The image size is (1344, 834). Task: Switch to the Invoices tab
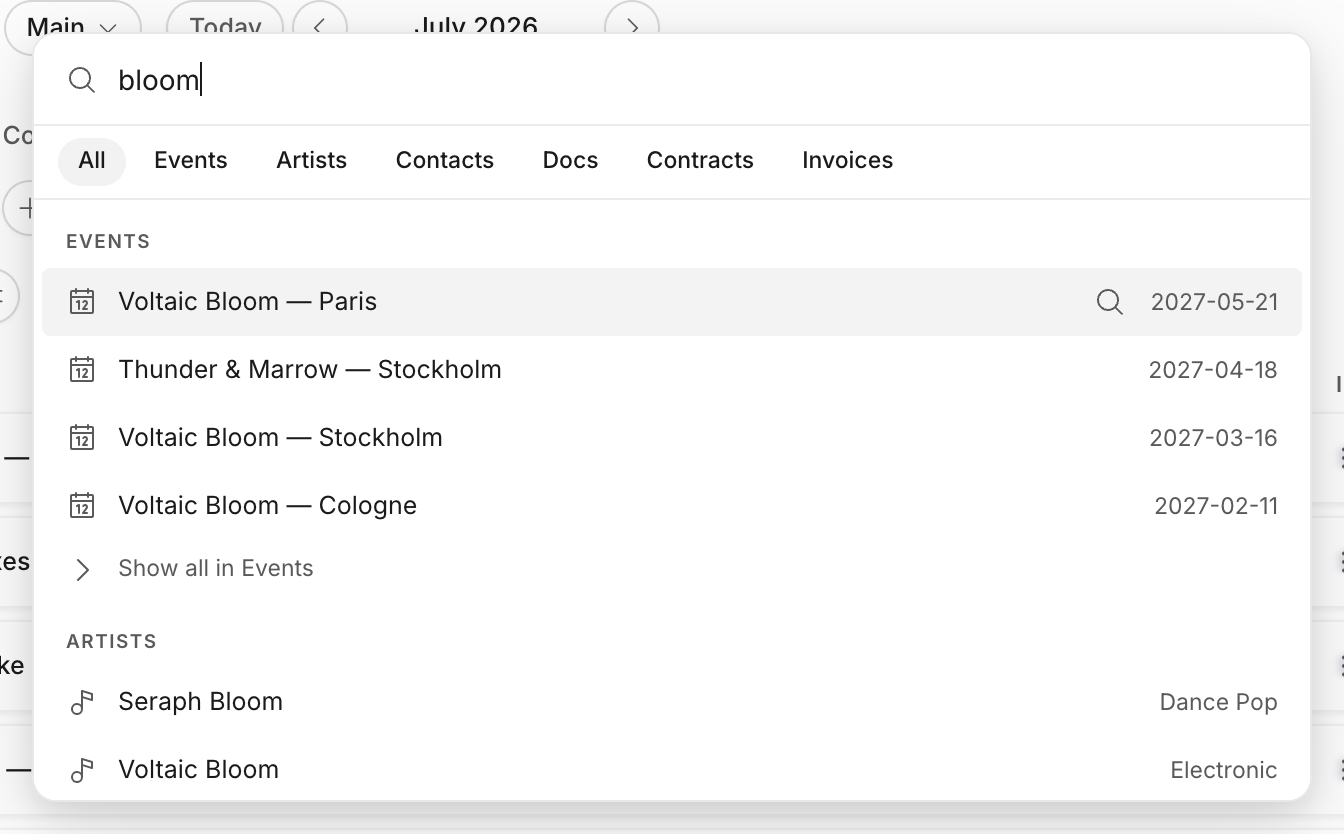848,161
